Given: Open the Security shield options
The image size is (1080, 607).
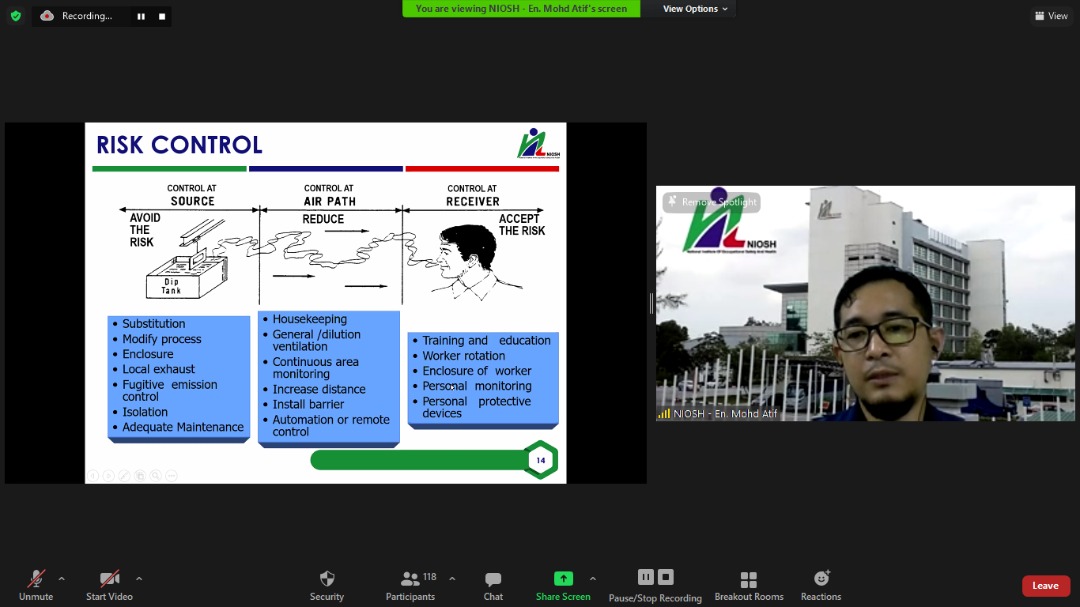Looking at the screenshot, I should [326, 585].
